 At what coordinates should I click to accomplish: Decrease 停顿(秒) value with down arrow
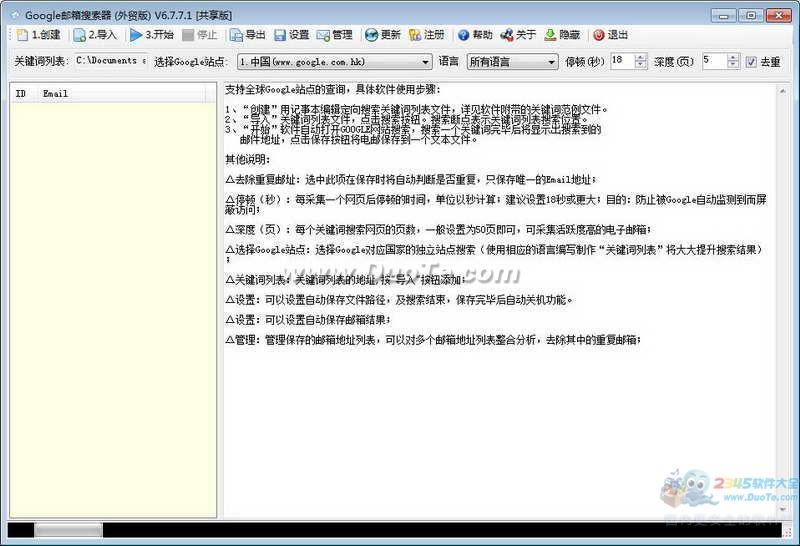coord(640,66)
